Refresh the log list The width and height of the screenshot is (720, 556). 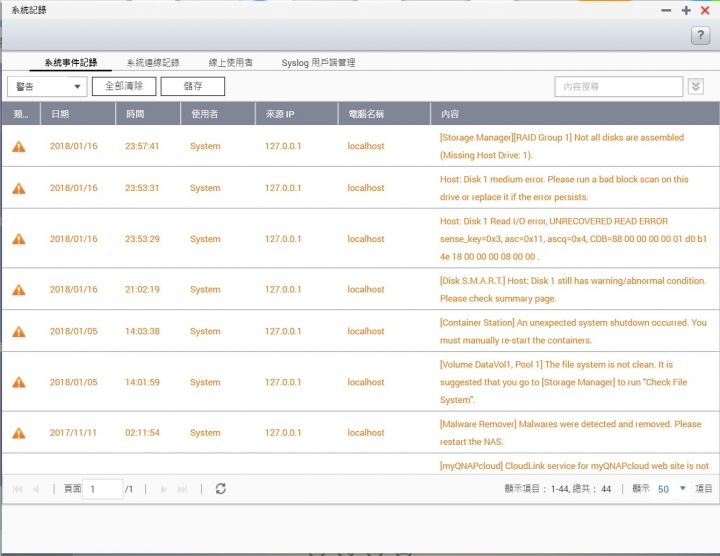[220, 489]
